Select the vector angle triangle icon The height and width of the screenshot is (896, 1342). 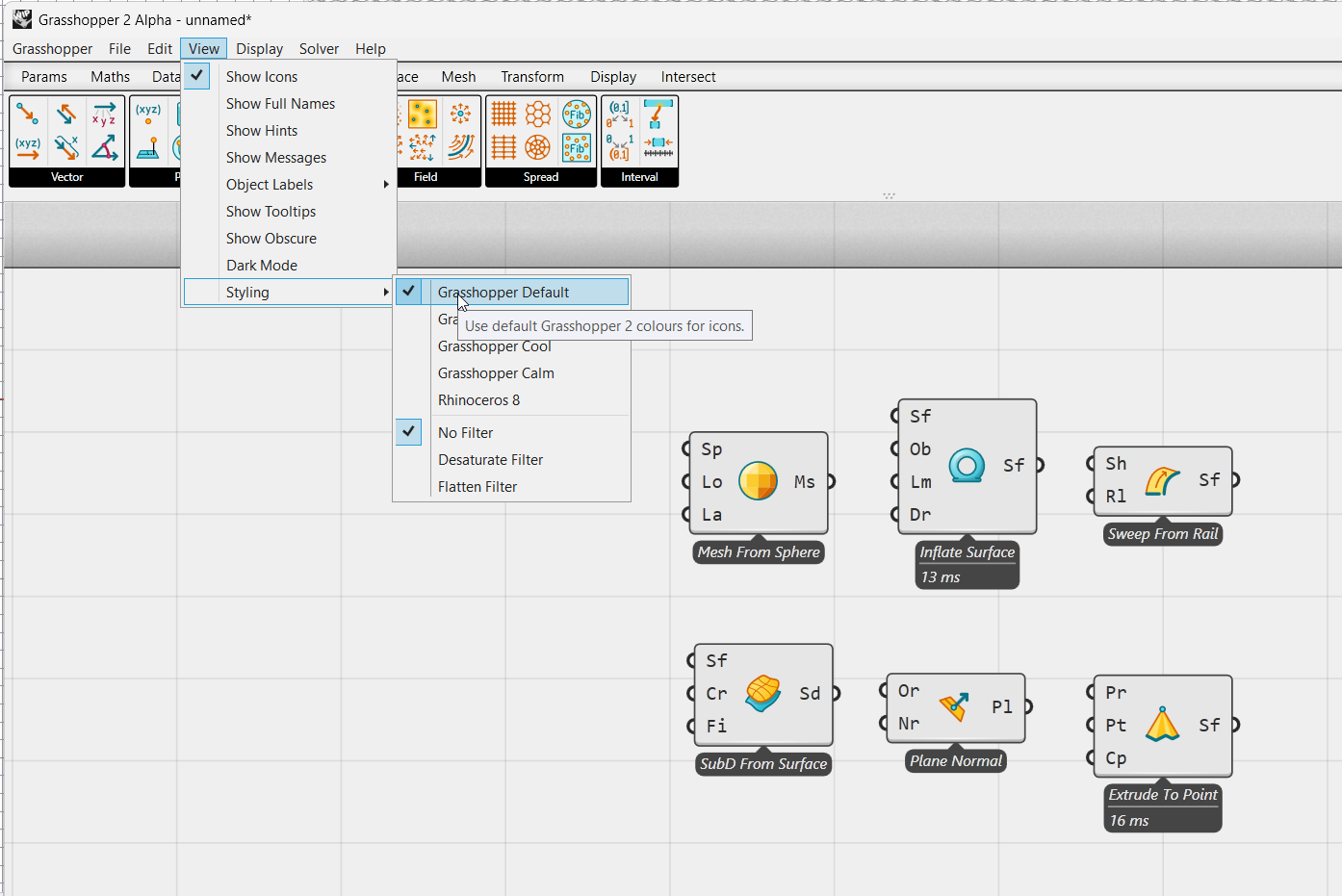coord(104,147)
